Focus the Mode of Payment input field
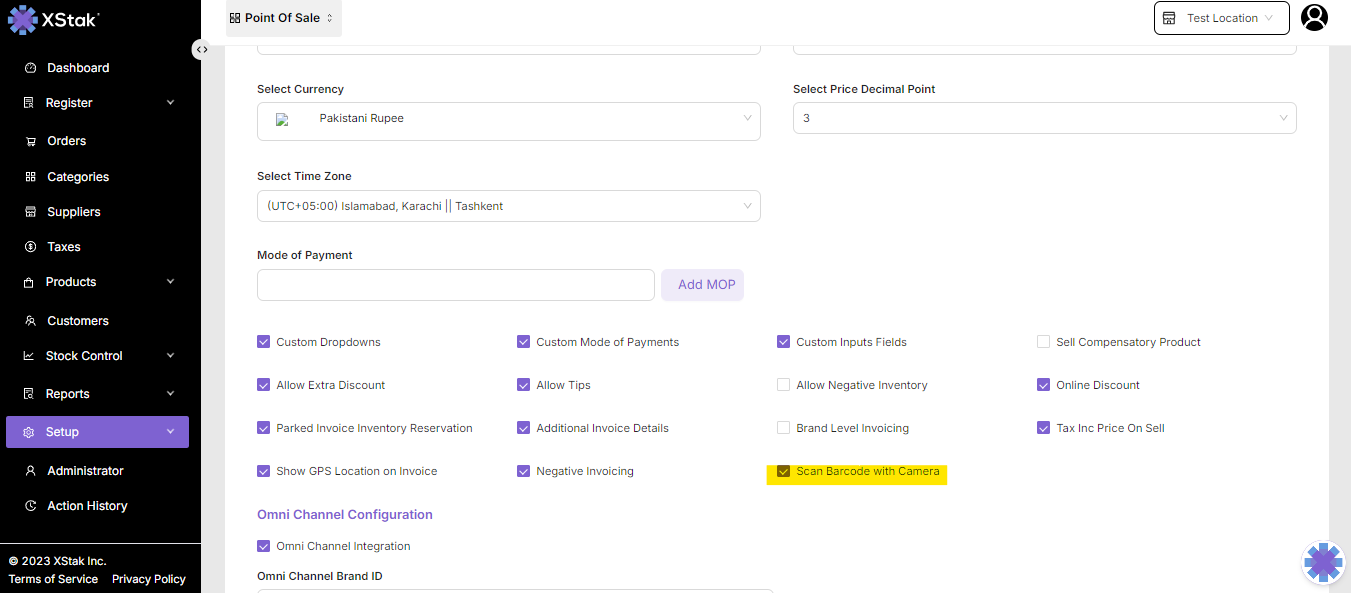 (455, 285)
